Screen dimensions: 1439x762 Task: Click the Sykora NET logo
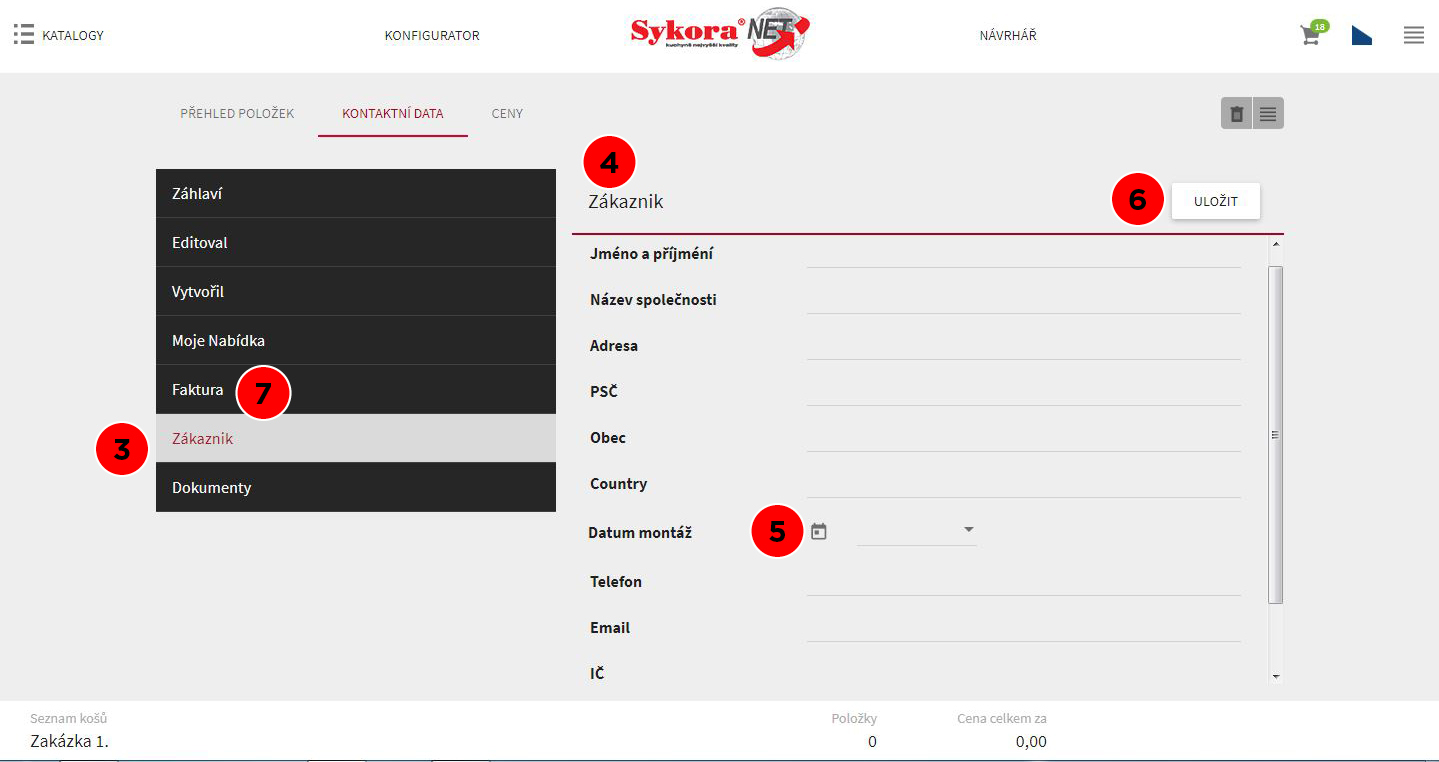(x=719, y=36)
